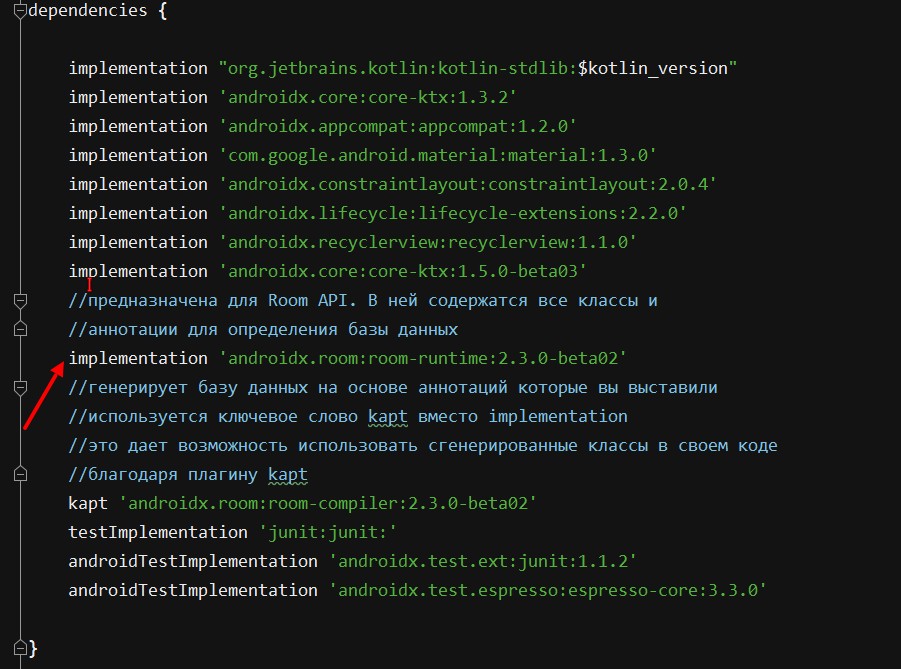Viewport: 901px width, 669px height.
Task: Fold comment starting with предназначена для Room API
Action: pyautogui.click(x=20, y=300)
